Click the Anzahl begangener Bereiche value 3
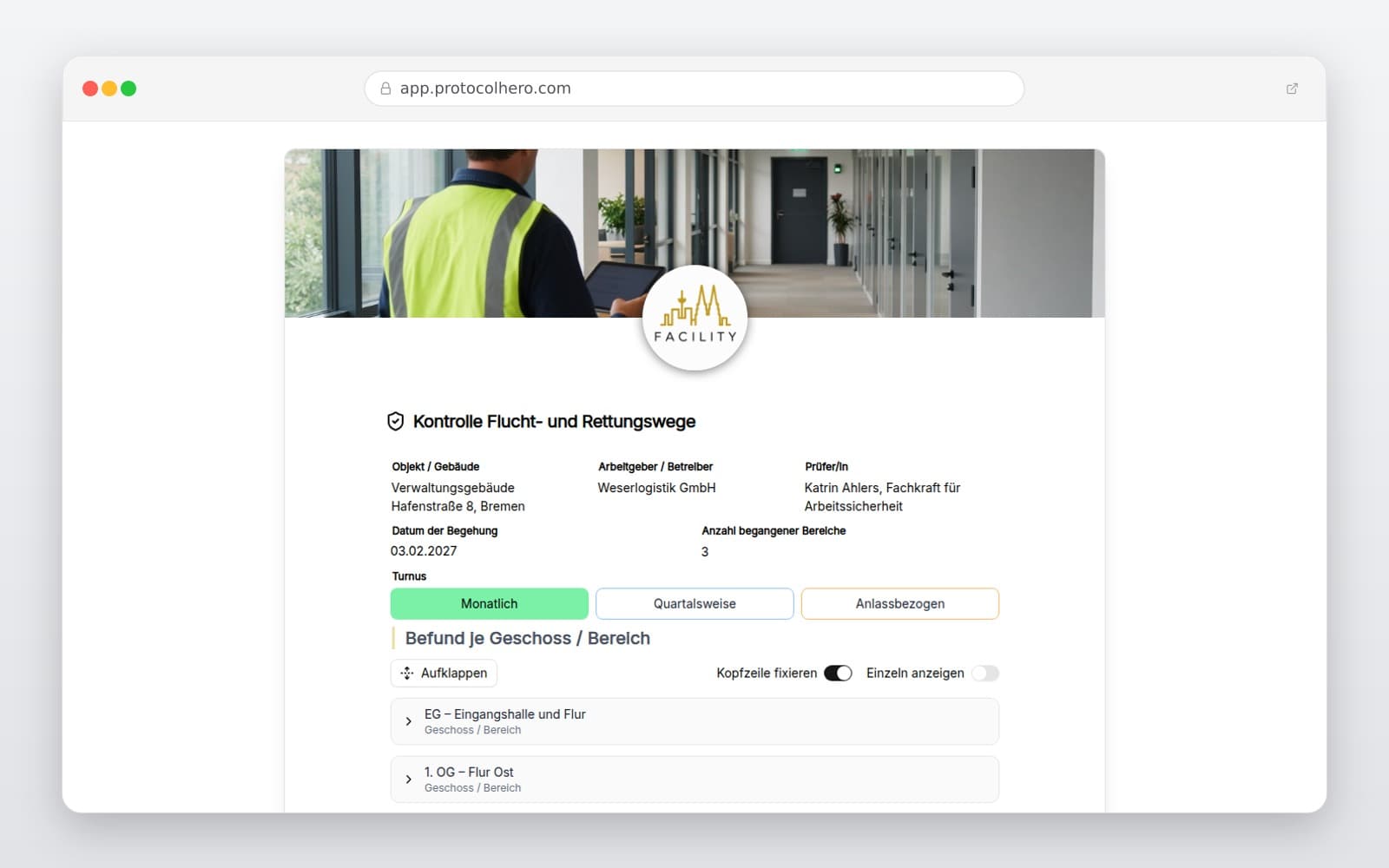1389x868 pixels. point(705,552)
